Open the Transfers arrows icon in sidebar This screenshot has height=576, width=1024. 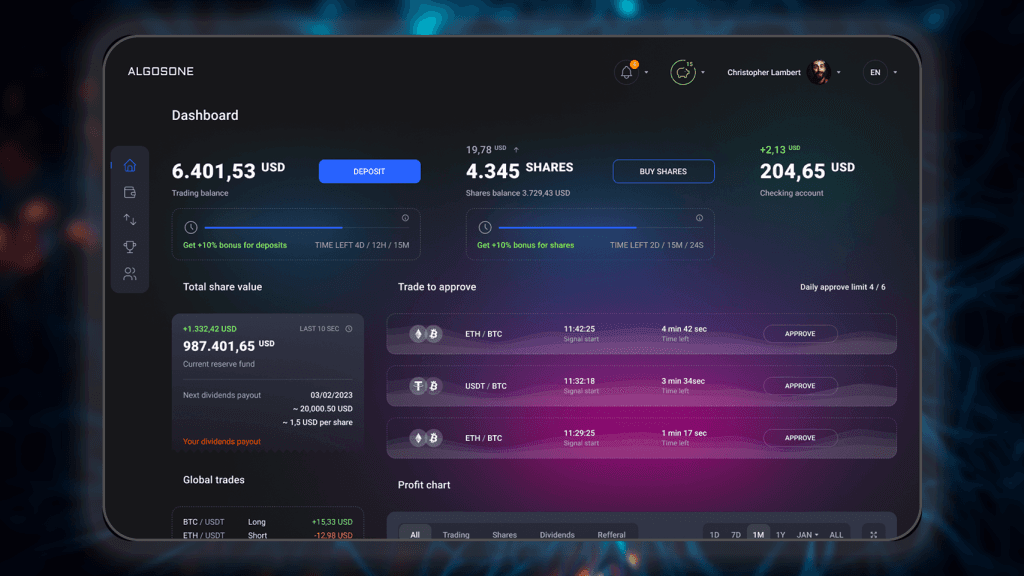130,220
